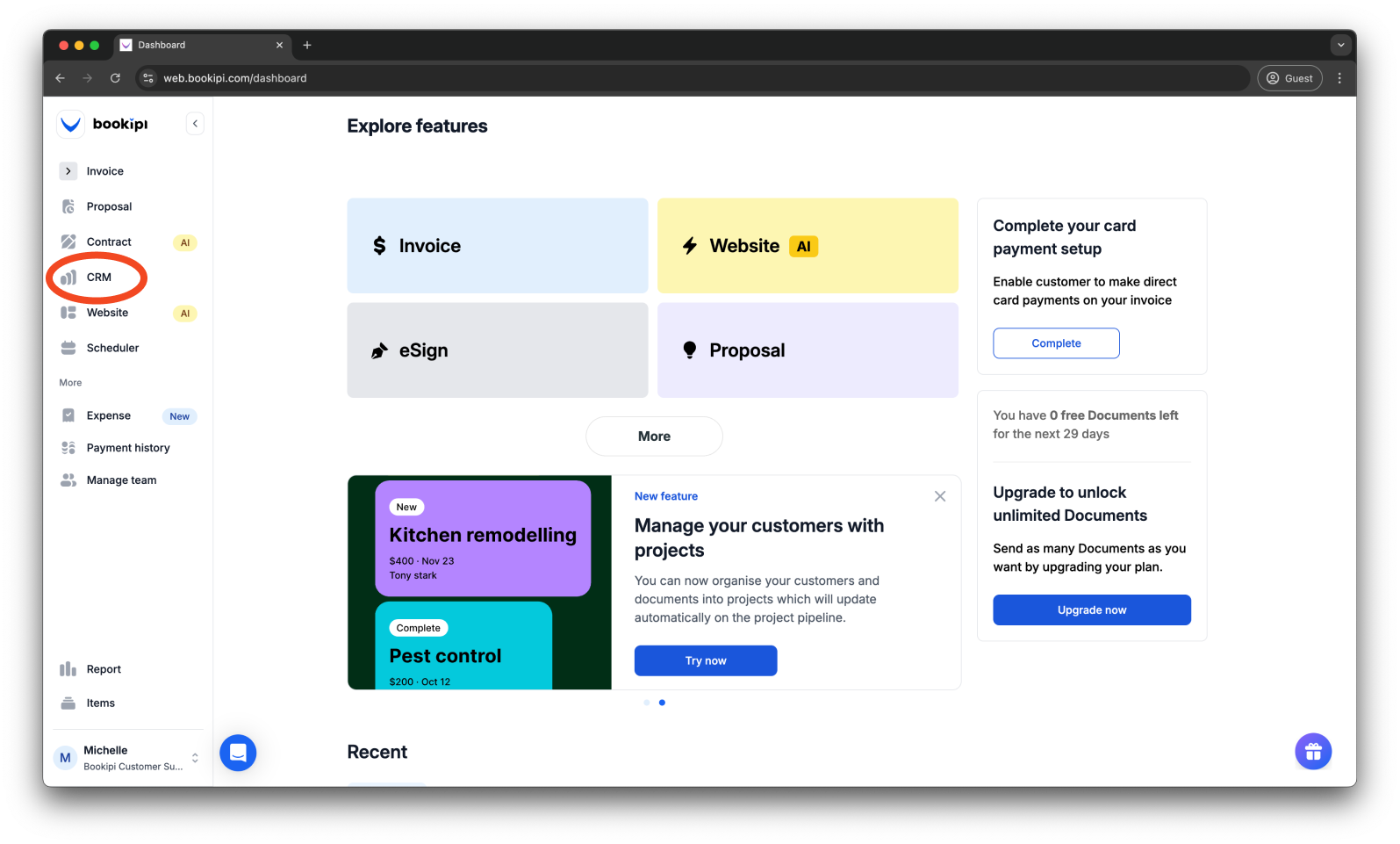This screenshot has width=1400, height=844.
Task: Open the Invoice feature card
Action: click(x=498, y=246)
